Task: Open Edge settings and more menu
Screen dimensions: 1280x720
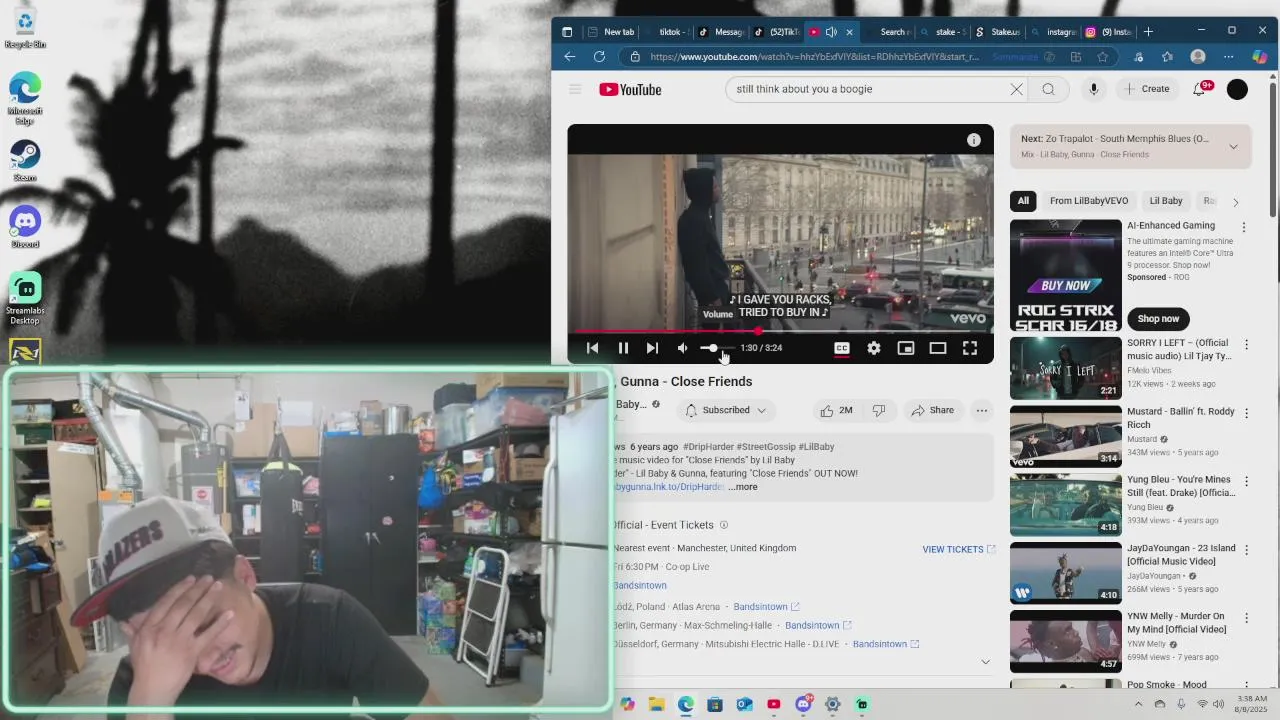Action: coord(1228,57)
